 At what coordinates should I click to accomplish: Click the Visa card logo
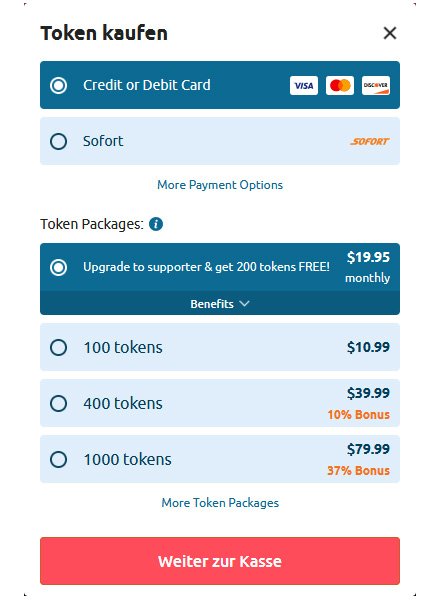[x=303, y=85]
